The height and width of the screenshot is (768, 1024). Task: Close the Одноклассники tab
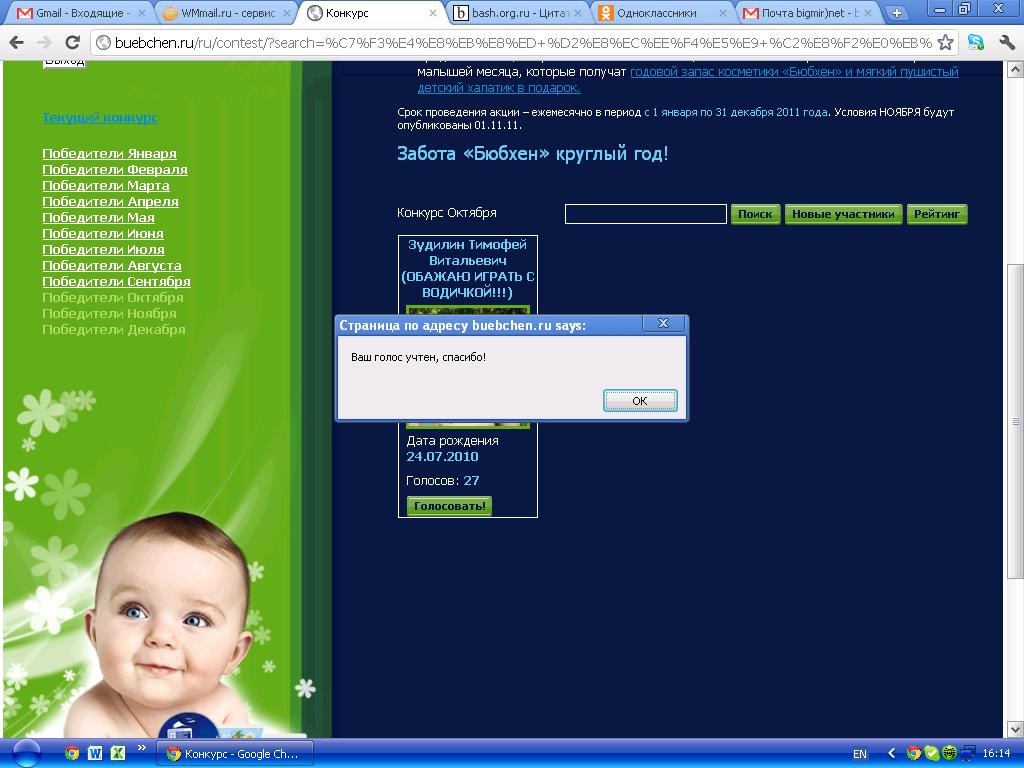723,13
